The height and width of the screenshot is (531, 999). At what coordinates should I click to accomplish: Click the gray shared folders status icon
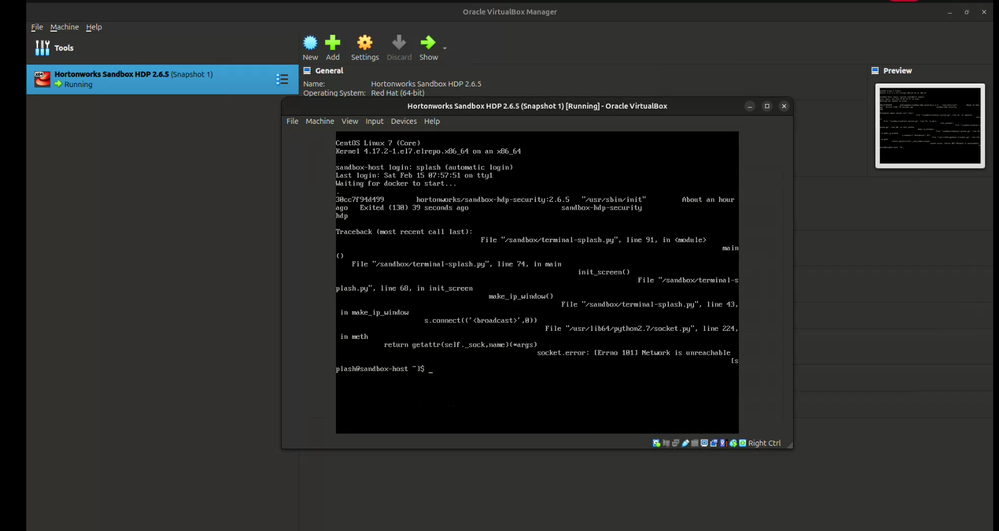[694, 443]
